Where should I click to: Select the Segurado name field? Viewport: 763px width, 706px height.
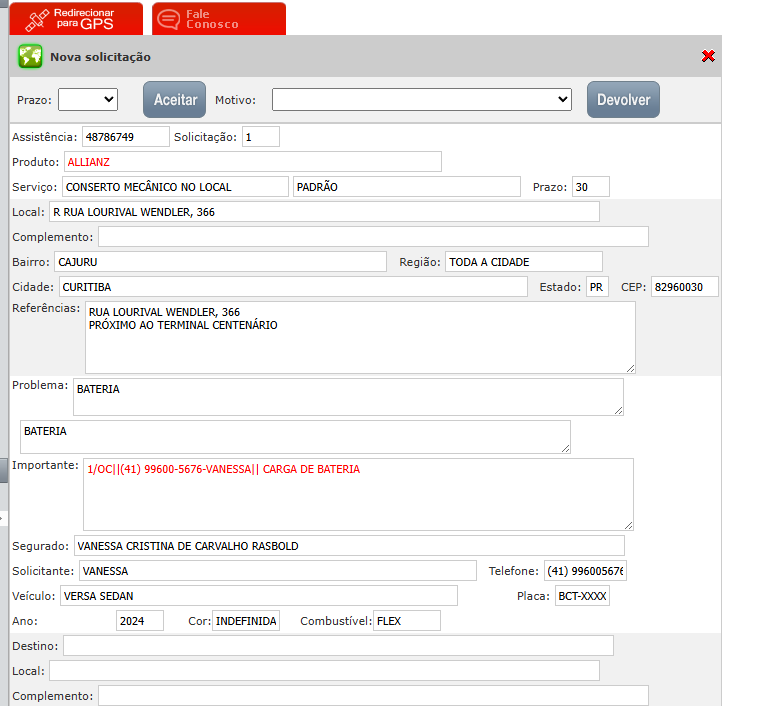pos(349,545)
